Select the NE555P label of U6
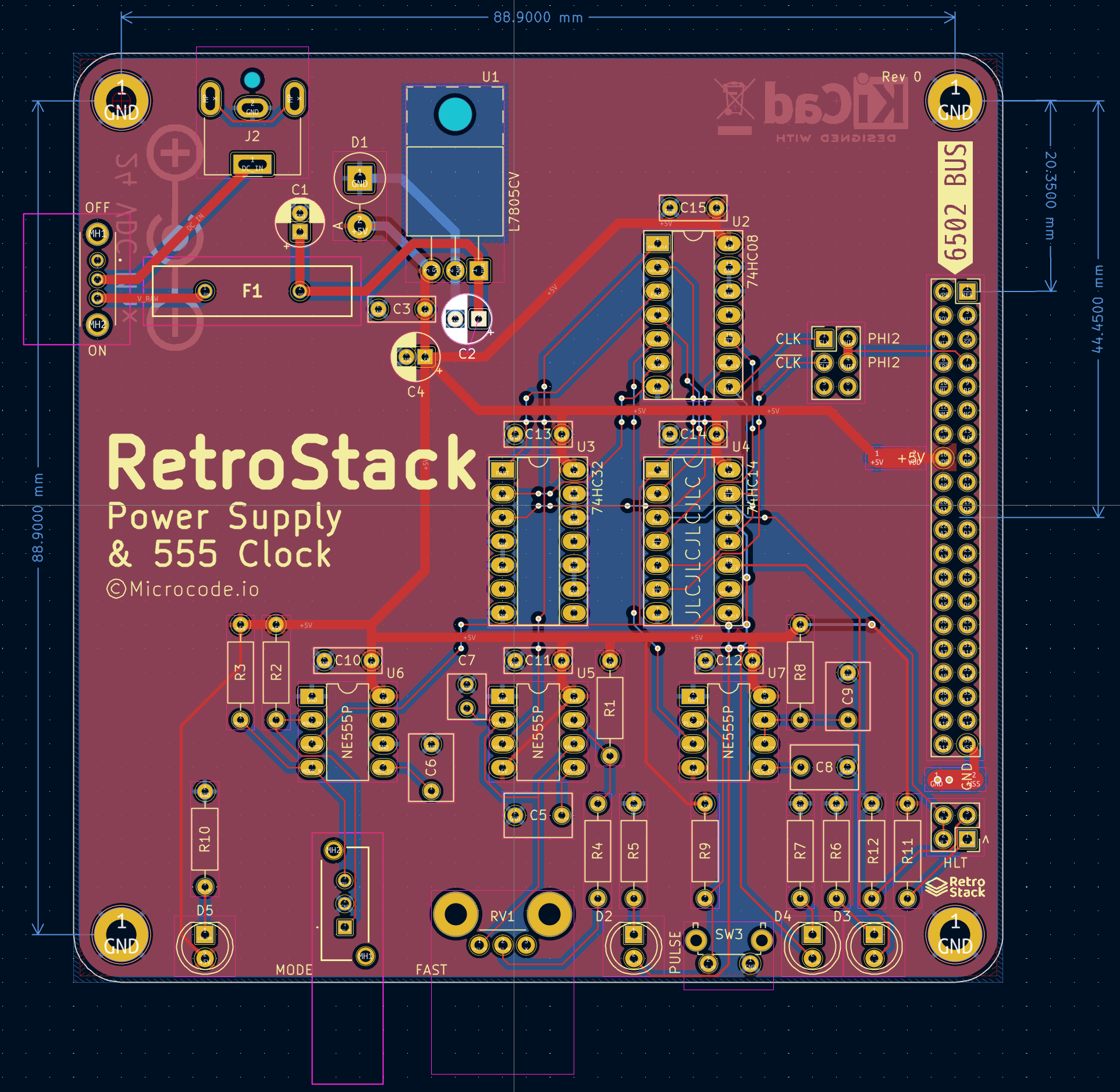 [347, 732]
